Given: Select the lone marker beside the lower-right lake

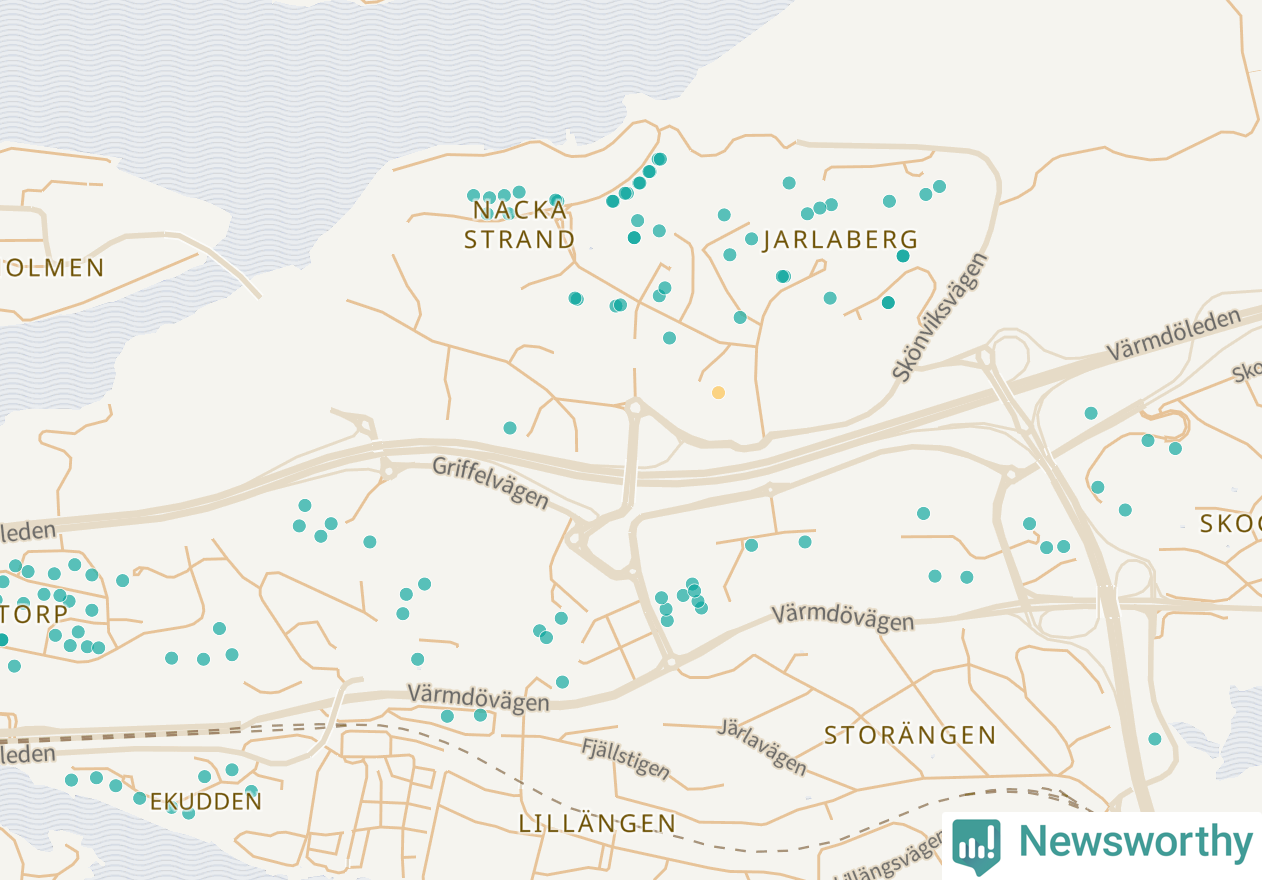Looking at the screenshot, I should pyautogui.click(x=1155, y=739).
